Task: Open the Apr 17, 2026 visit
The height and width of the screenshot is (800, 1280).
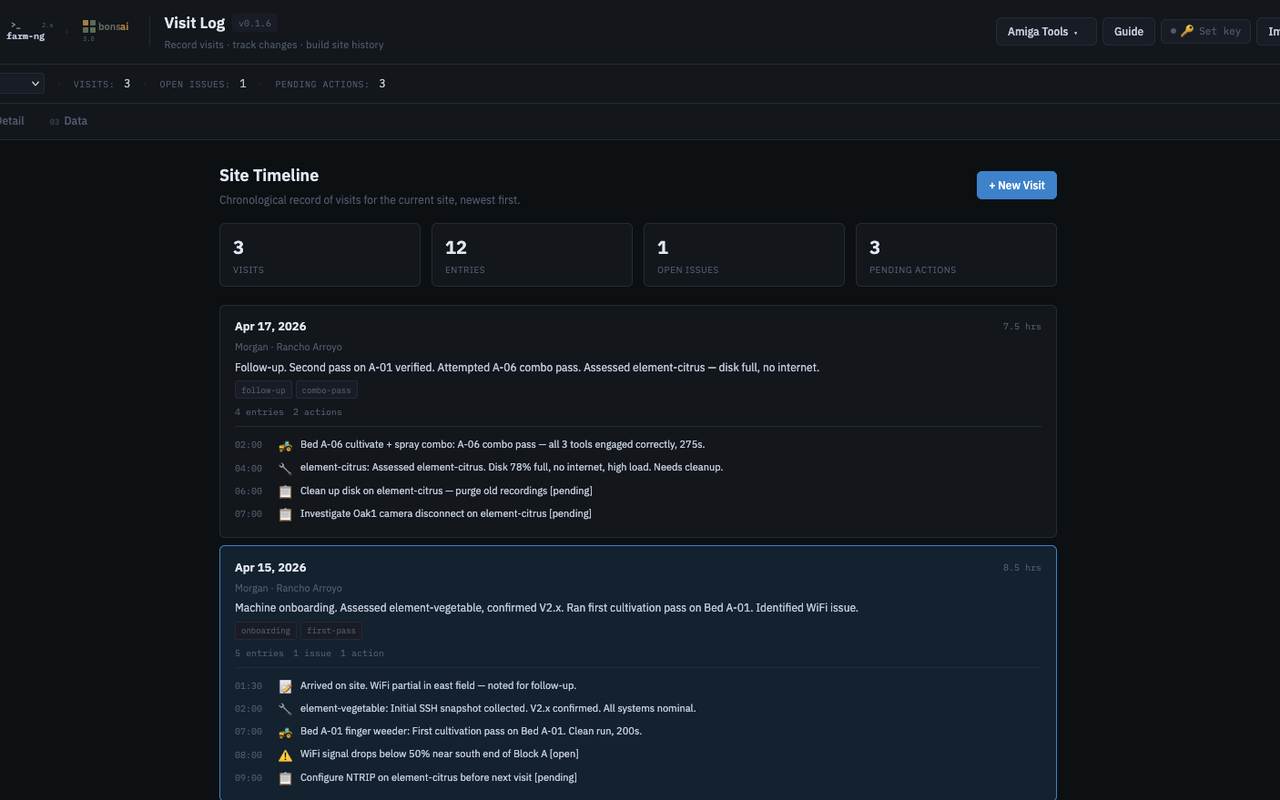Action: (638, 421)
